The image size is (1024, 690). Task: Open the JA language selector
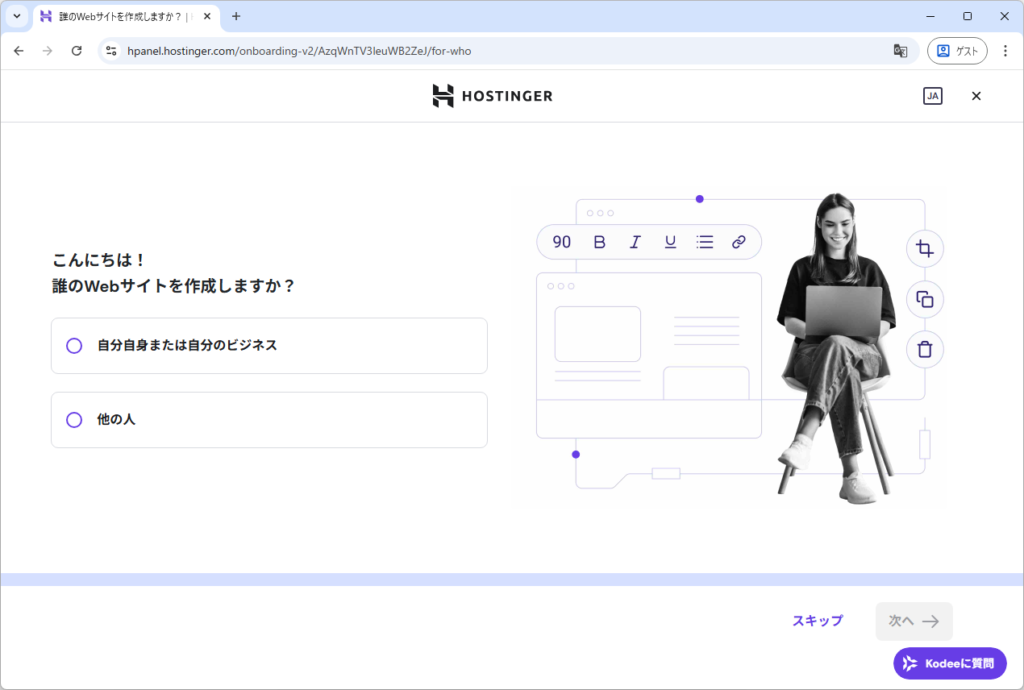[x=932, y=96]
